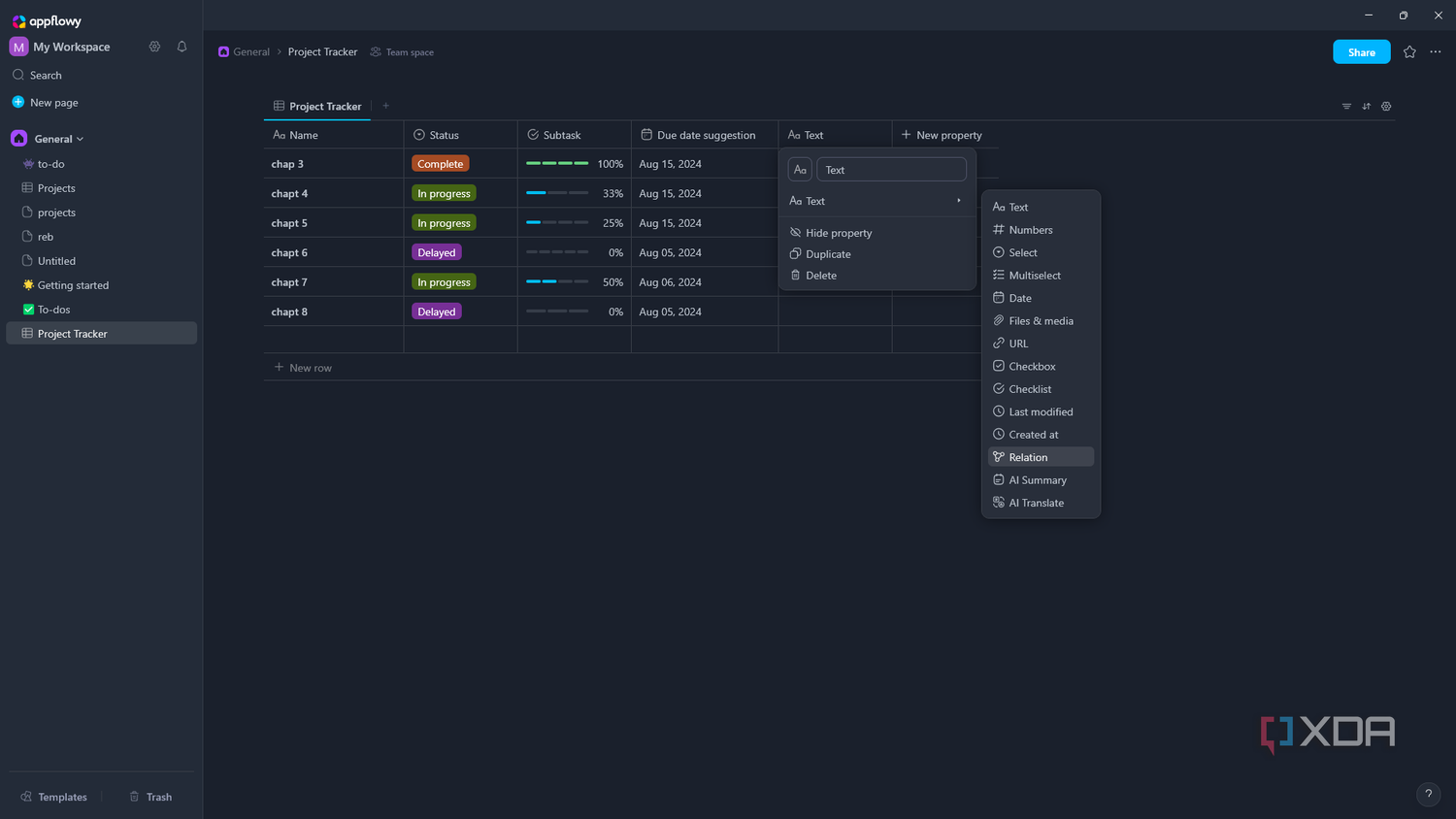Screen dimensions: 1456x819
Task: Open the database sort icon
Action: [x=1367, y=107]
